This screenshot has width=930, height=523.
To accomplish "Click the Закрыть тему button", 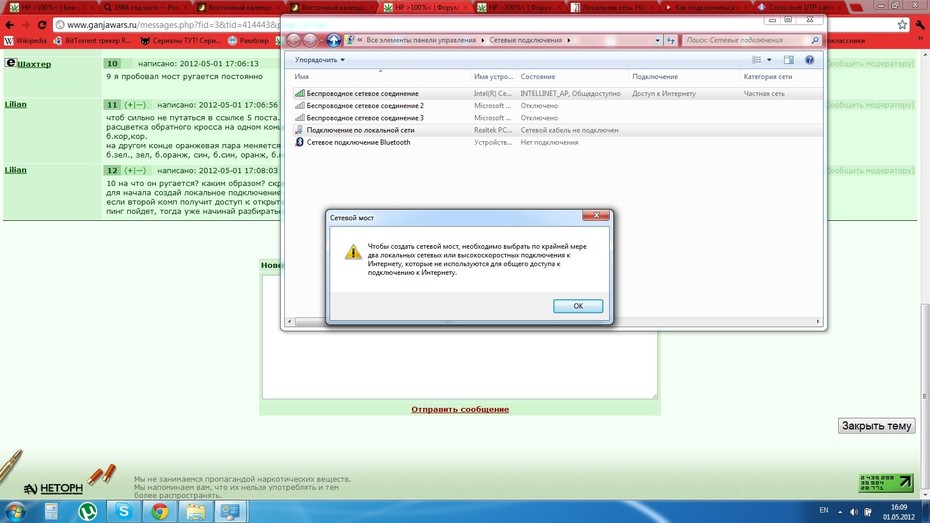I will (x=877, y=426).
